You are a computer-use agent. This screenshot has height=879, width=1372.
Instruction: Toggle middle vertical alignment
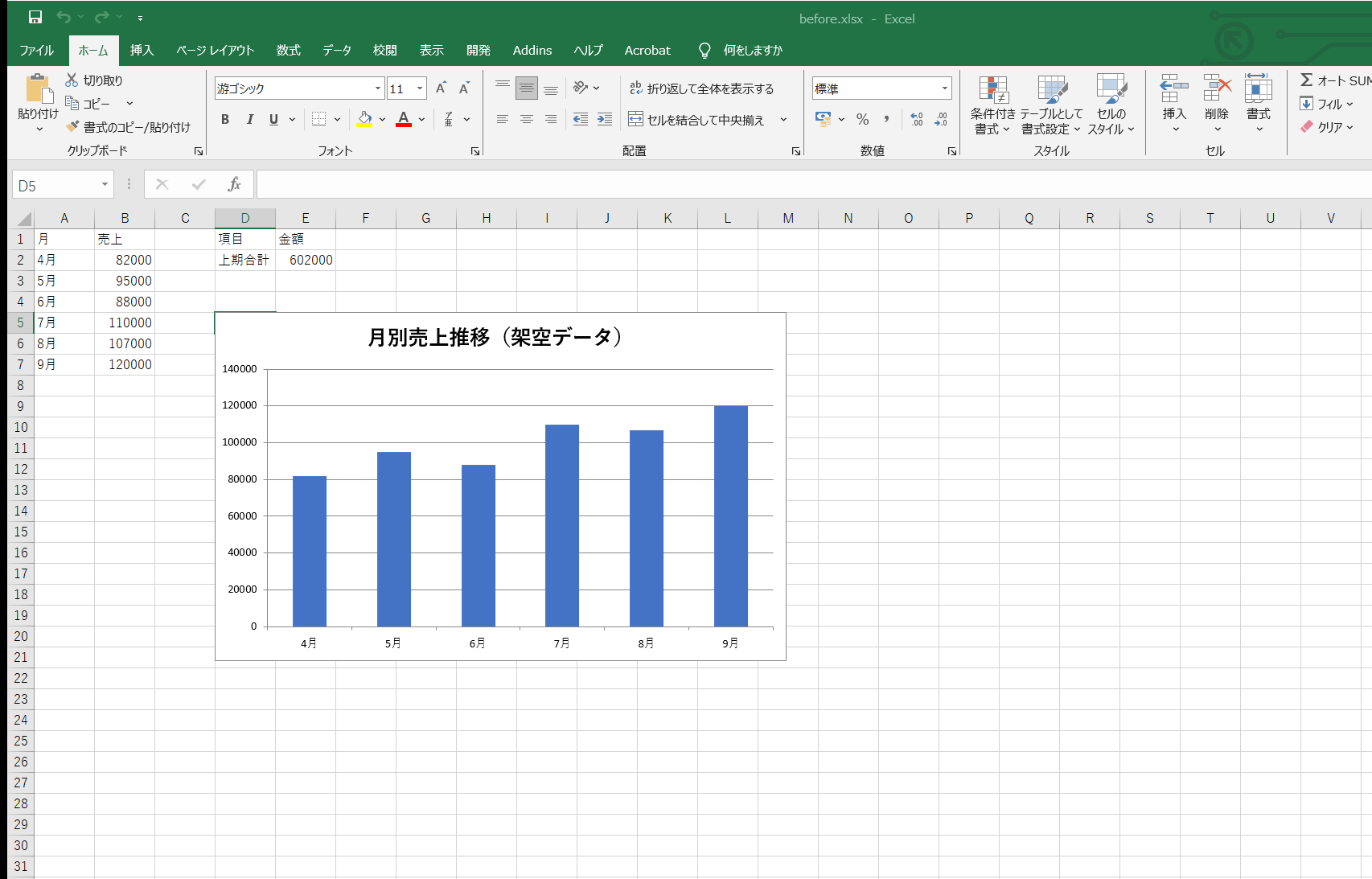(x=527, y=88)
